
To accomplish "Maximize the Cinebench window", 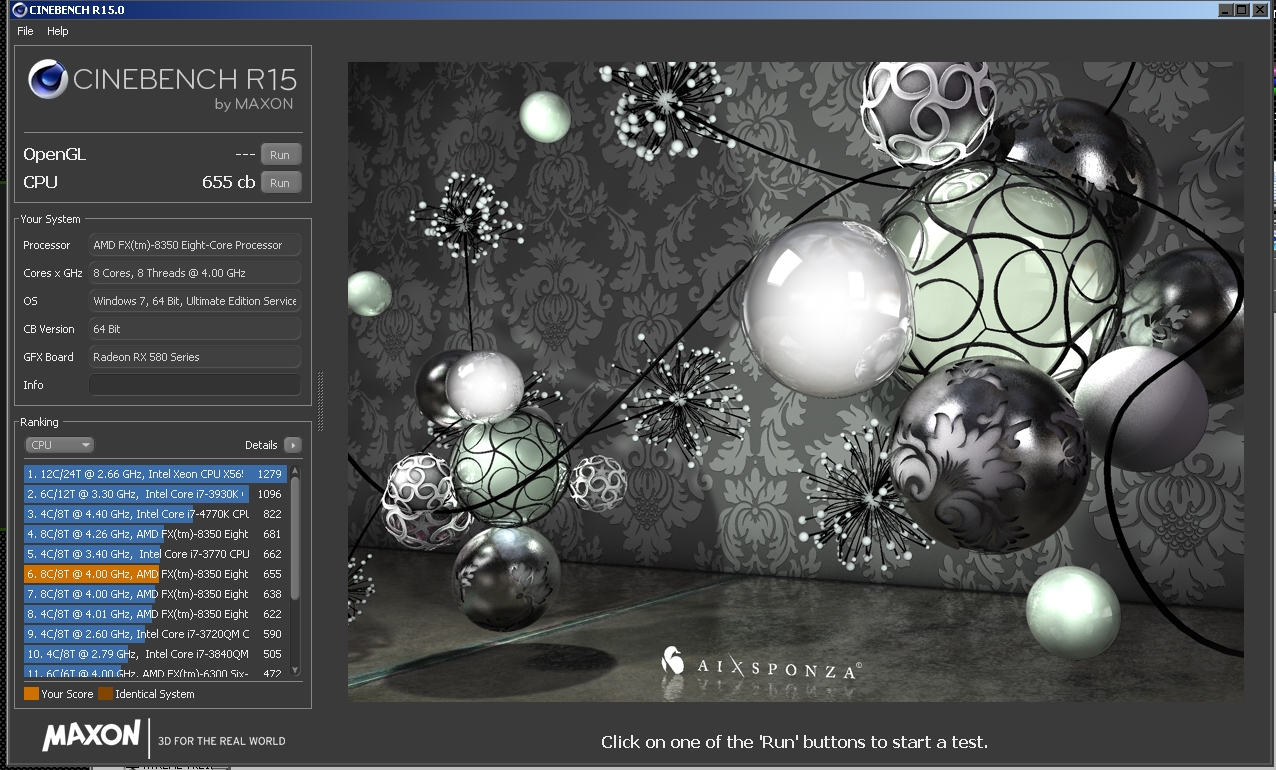I will tap(1242, 9).
